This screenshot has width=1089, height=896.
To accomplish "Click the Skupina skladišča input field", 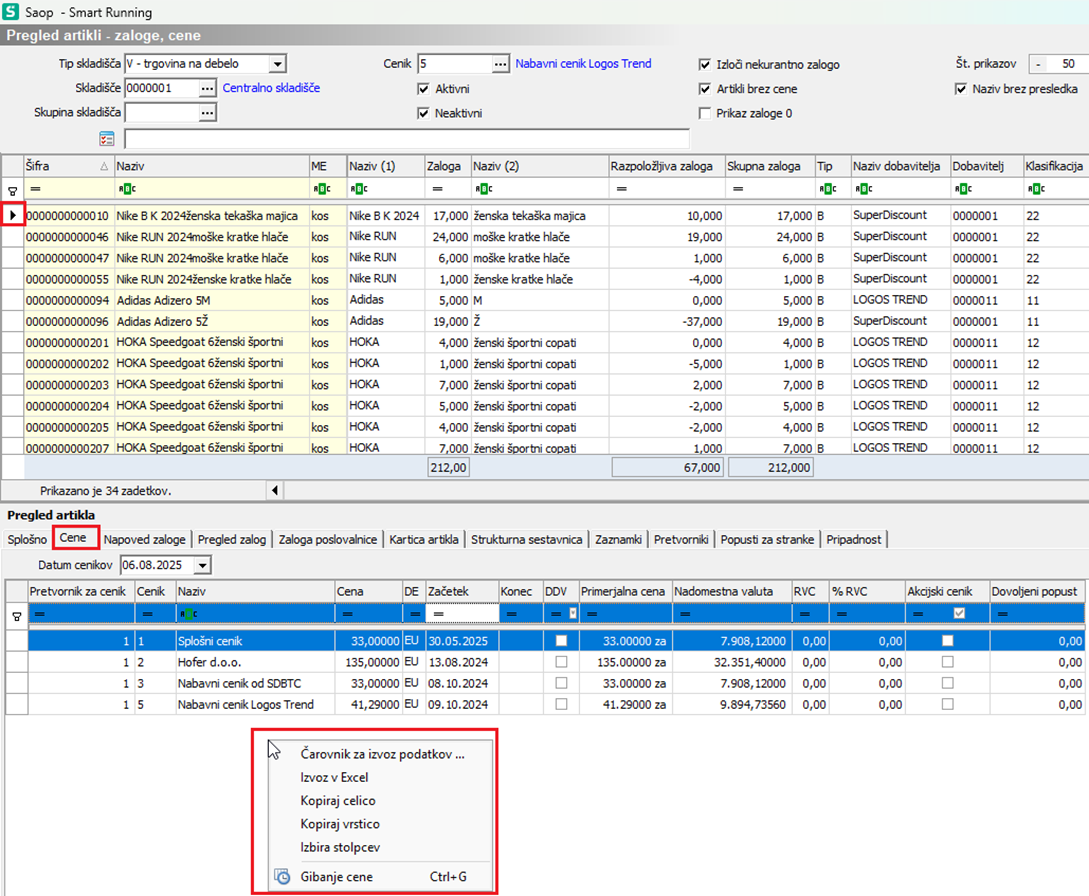I will (x=161, y=113).
